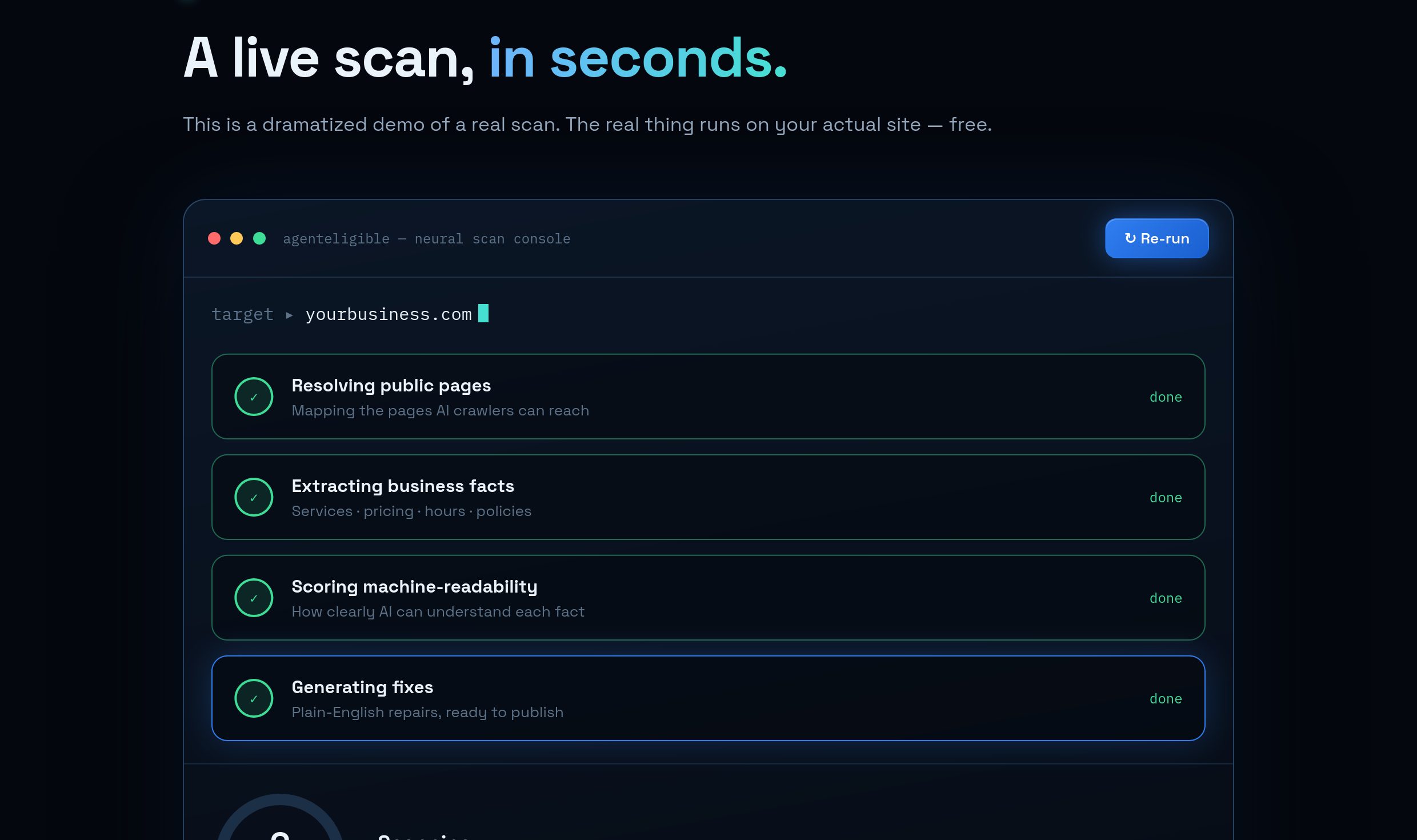Click the checkmark icon for Extracting business facts
This screenshot has width=1417, height=840.
tap(254, 497)
